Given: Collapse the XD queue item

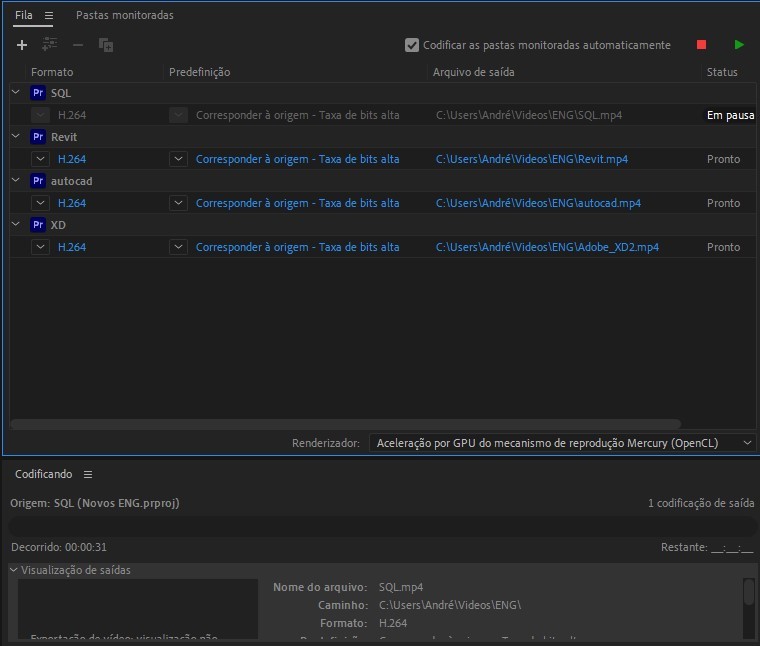Looking at the screenshot, I should (15, 225).
